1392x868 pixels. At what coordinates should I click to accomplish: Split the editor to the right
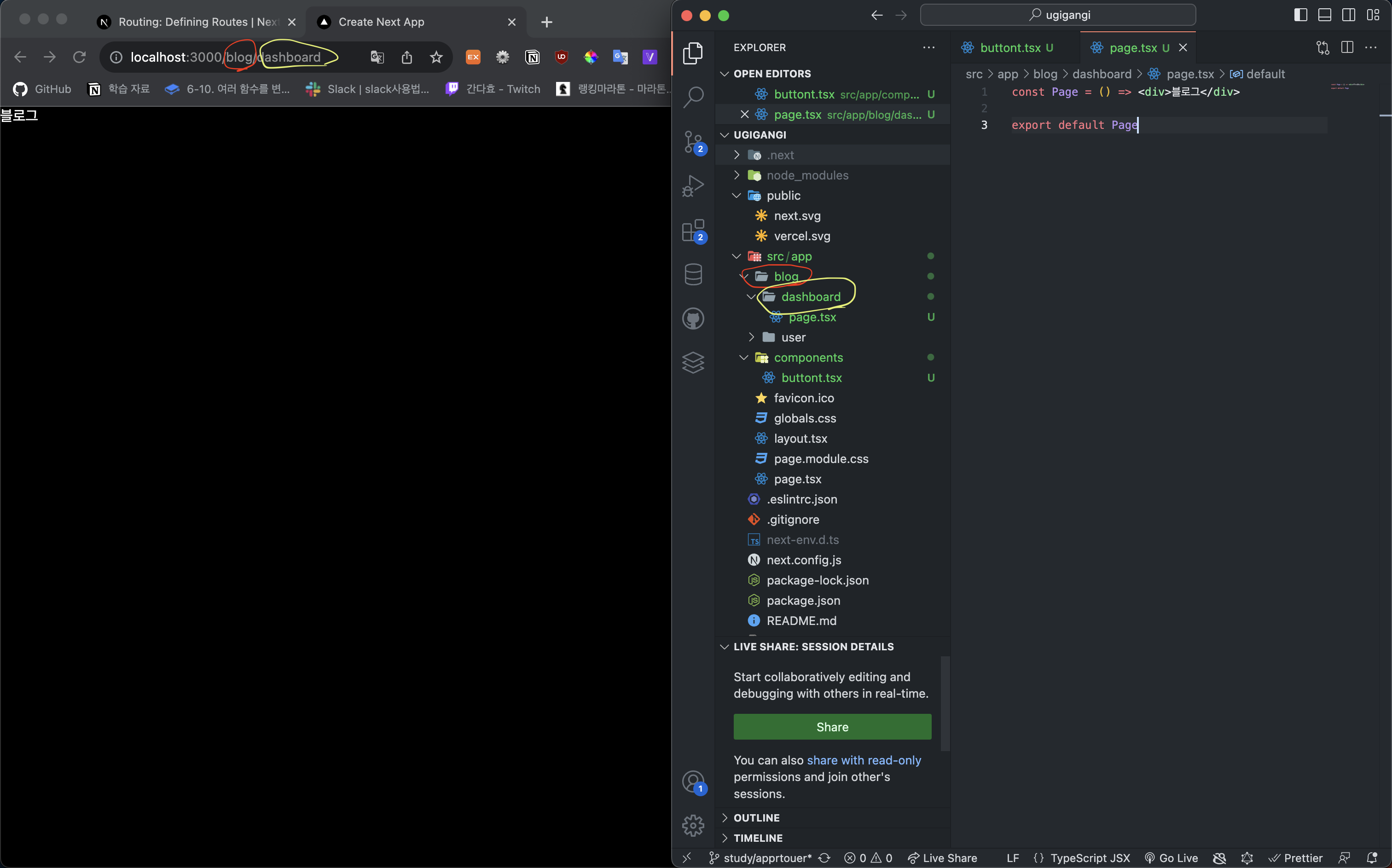[1347, 48]
